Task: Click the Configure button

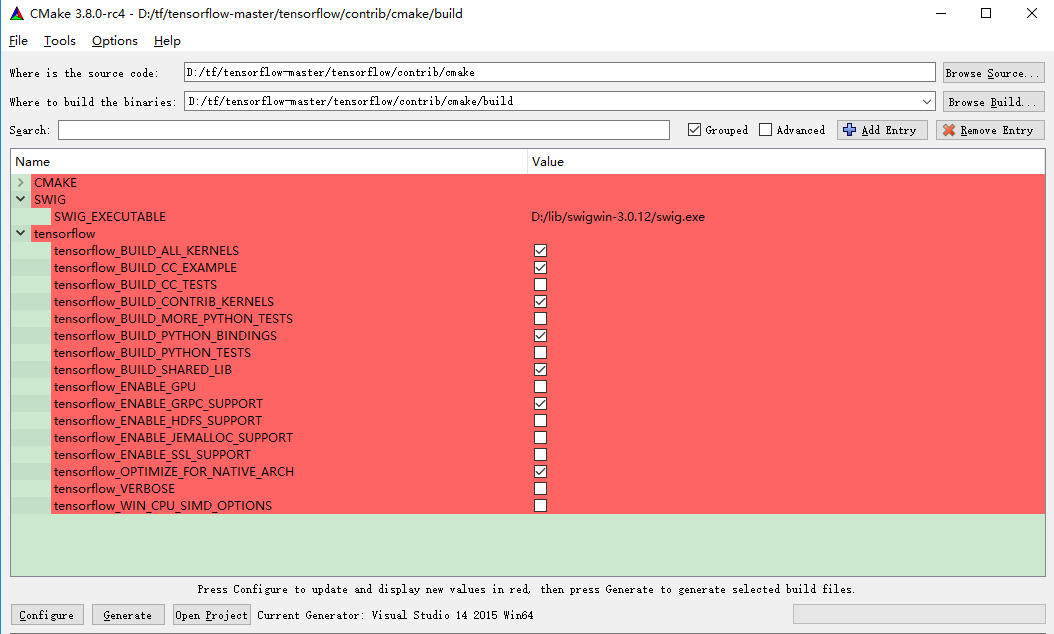Action: tap(47, 615)
